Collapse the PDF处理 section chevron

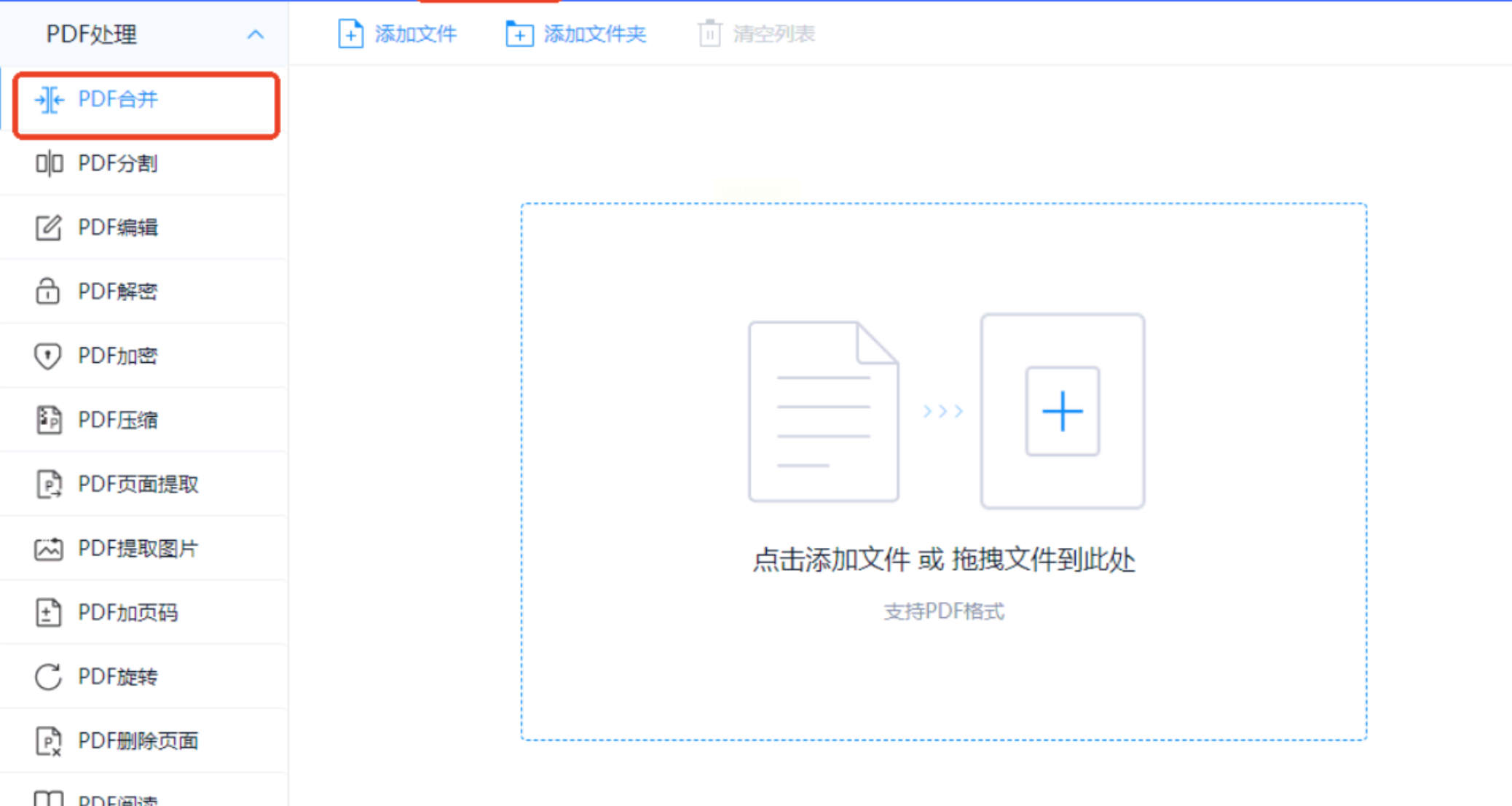(x=255, y=34)
